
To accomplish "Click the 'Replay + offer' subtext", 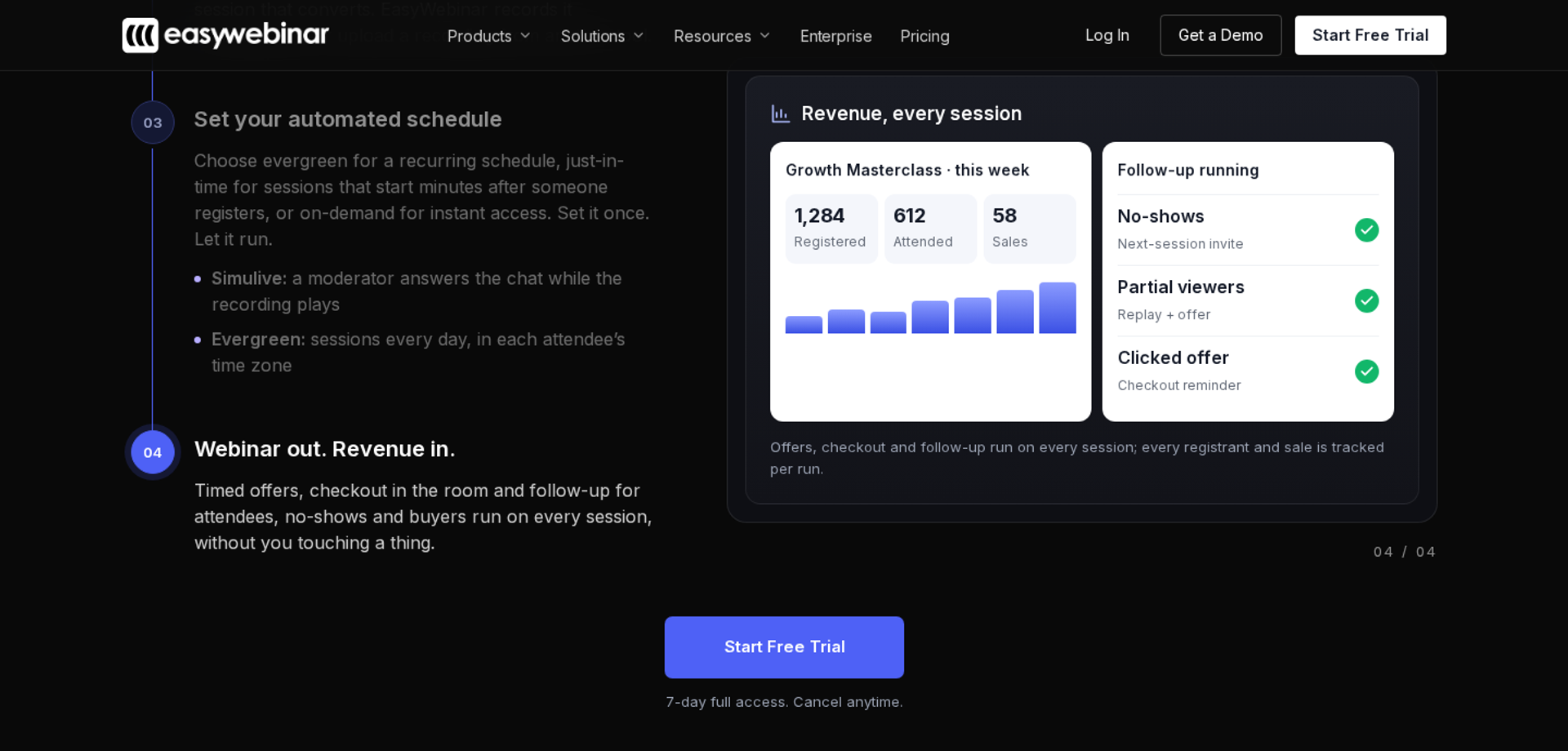I will [1164, 315].
